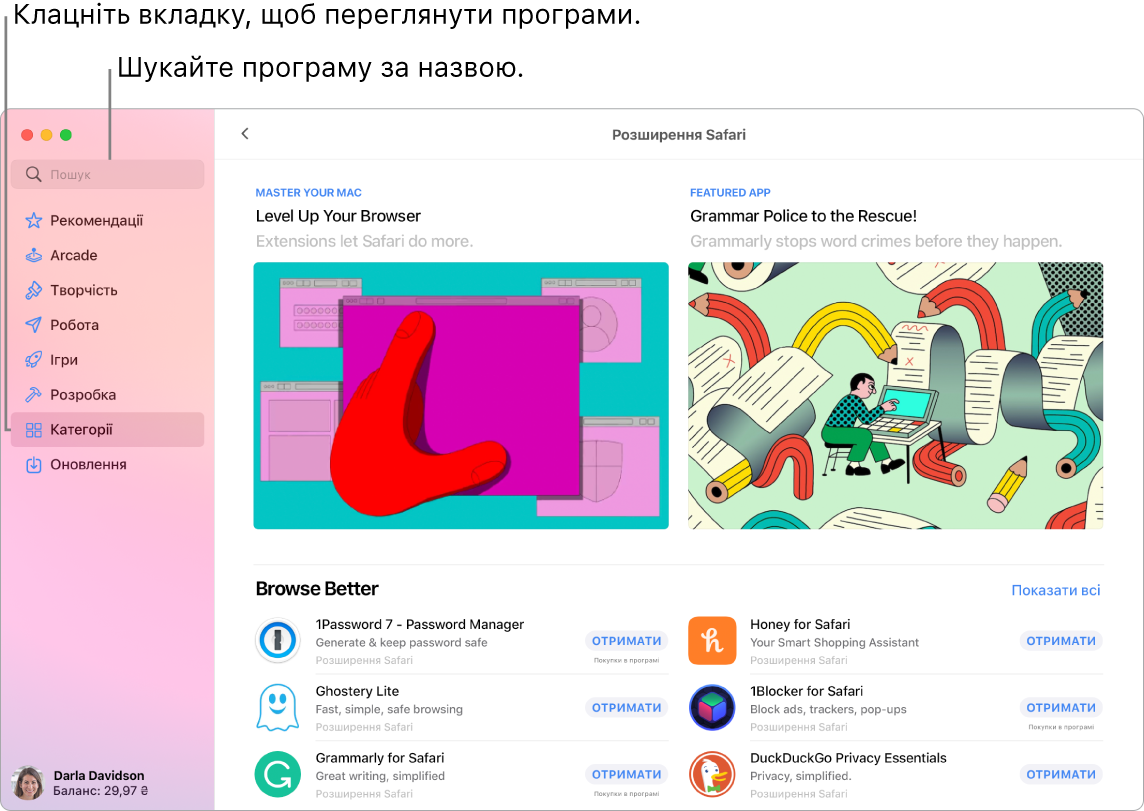The height and width of the screenshot is (811, 1144).
Task: Click the DuckDuckGo Privacy Essentials icon
Action: pyautogui.click(x=712, y=774)
